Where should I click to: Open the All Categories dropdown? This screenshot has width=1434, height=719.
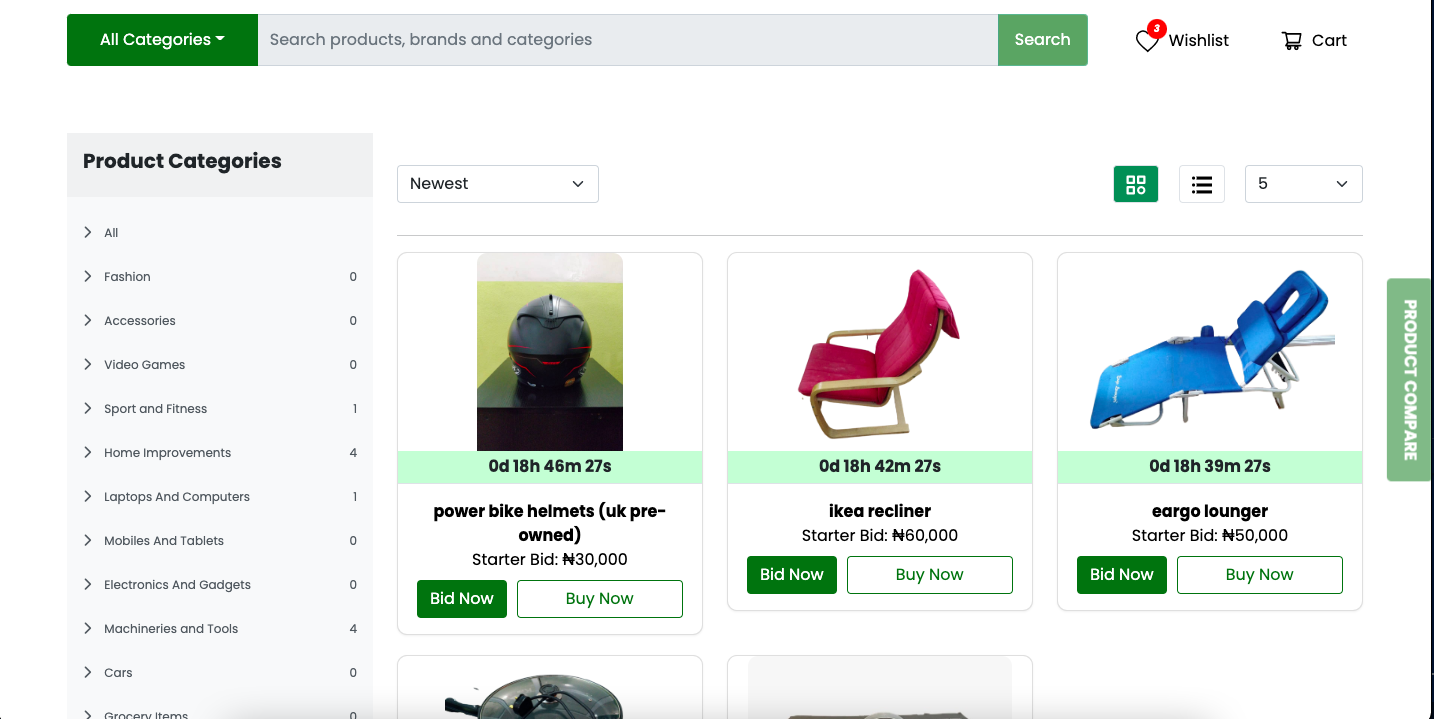[162, 40]
